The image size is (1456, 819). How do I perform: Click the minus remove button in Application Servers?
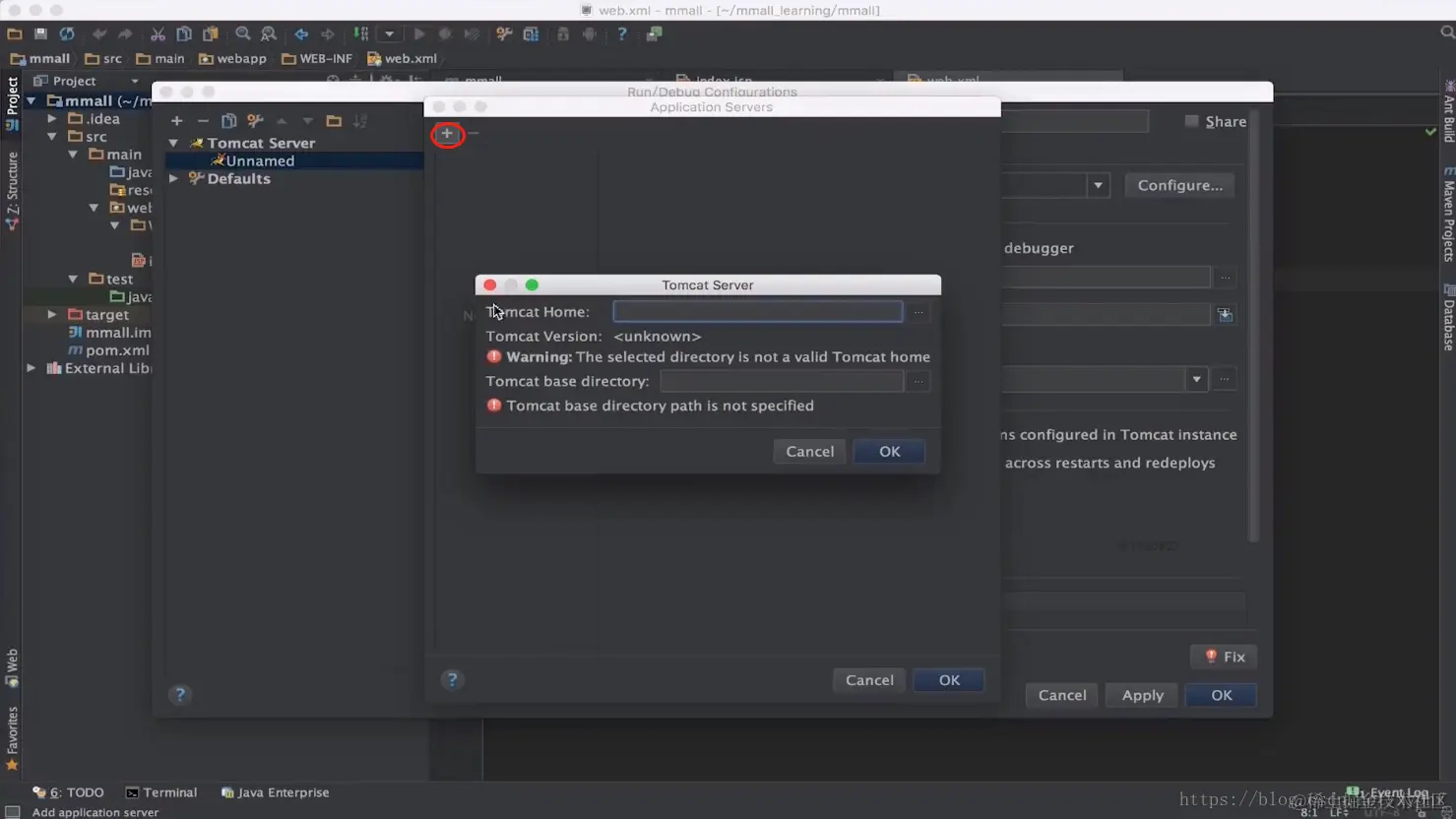point(474,133)
